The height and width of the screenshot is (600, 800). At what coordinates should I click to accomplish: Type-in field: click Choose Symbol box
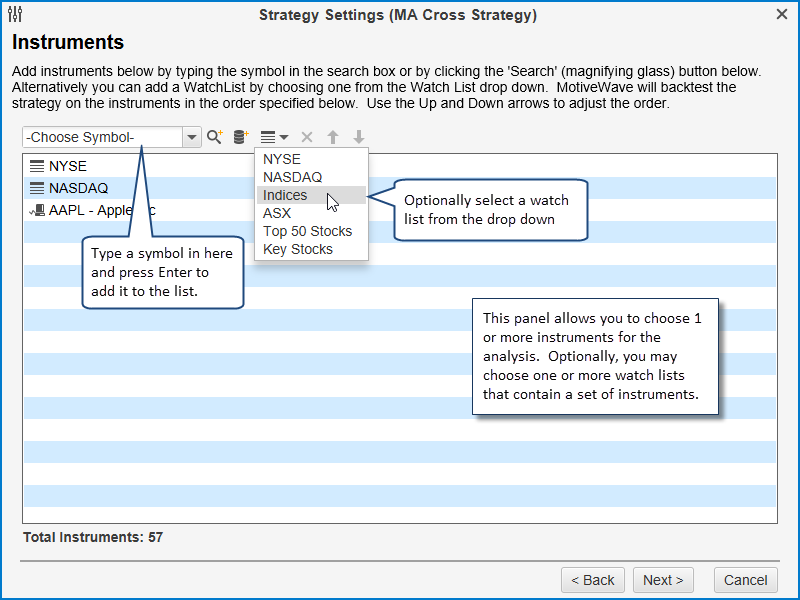click(x=102, y=137)
